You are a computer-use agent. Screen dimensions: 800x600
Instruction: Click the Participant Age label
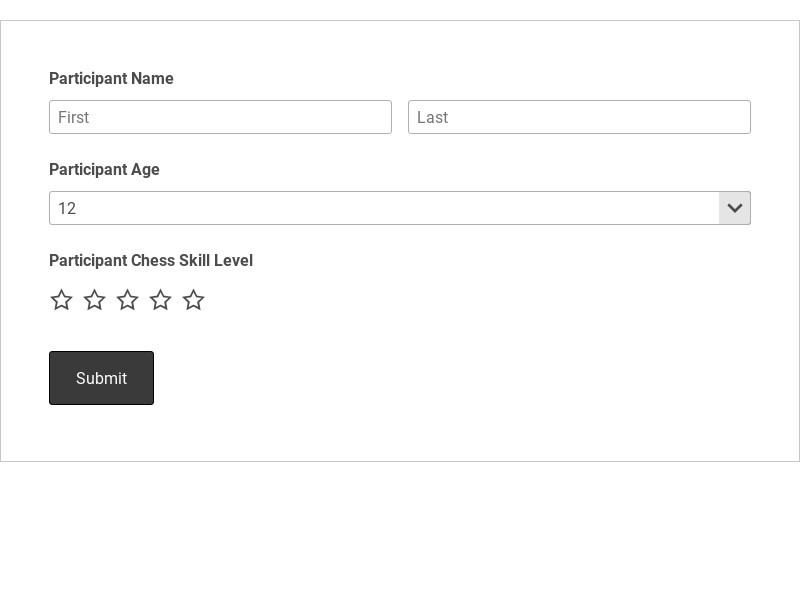click(104, 169)
